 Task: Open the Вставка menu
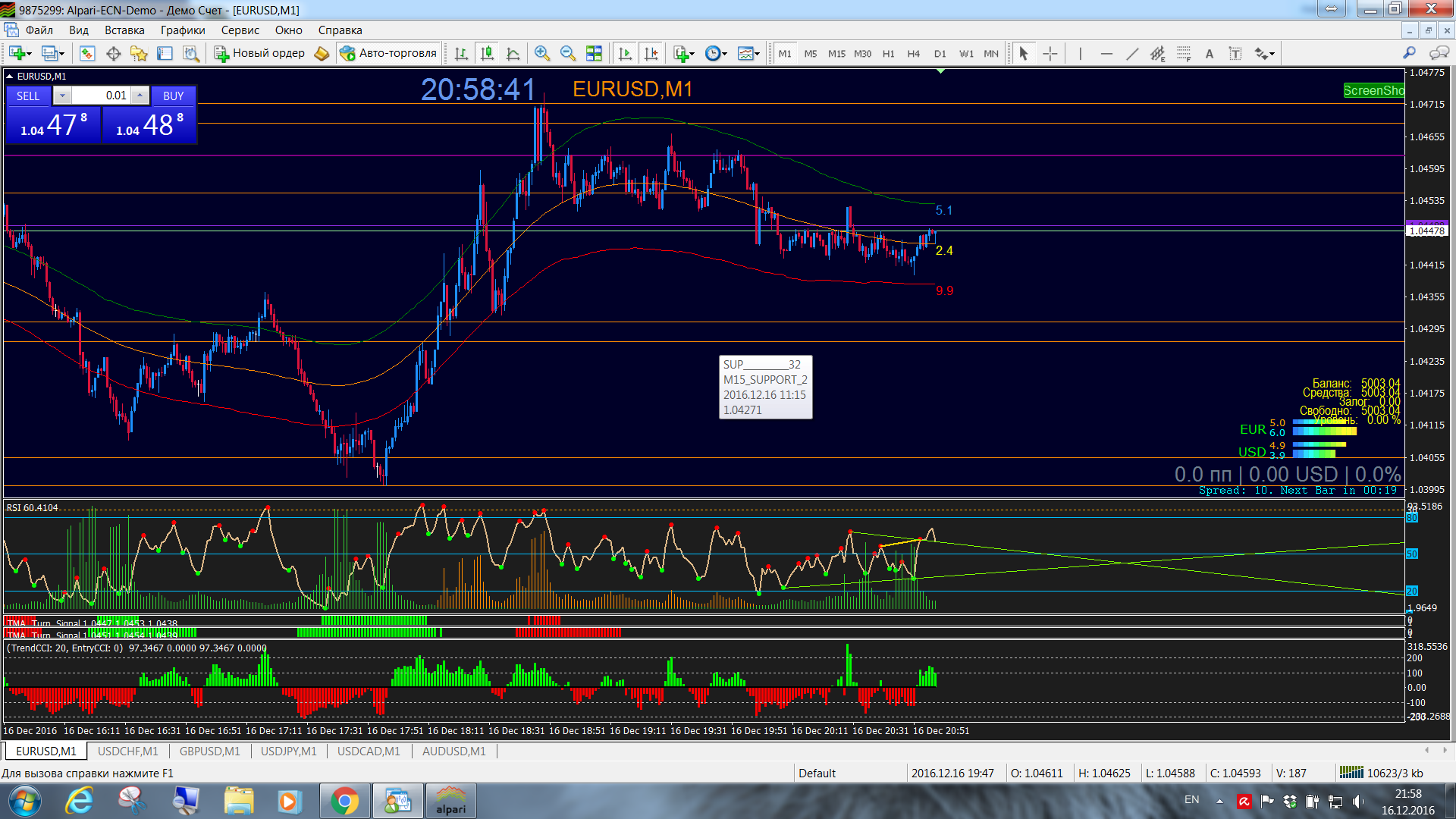[x=124, y=30]
